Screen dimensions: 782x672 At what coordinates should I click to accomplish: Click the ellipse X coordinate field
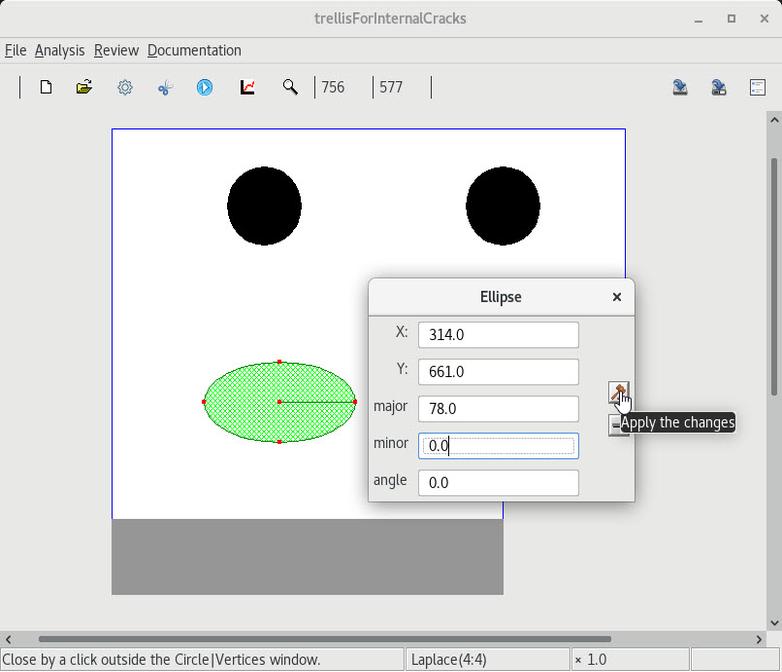[x=498, y=335]
